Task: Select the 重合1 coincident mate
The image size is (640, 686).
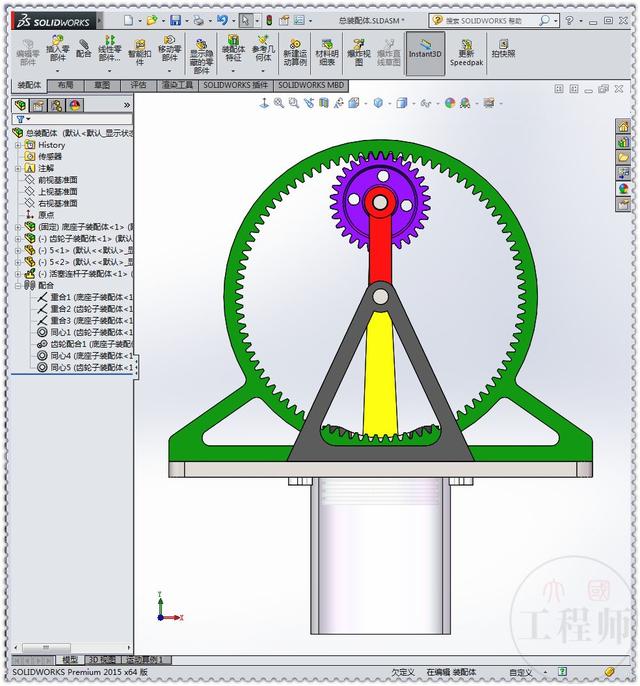Action: click(91, 297)
